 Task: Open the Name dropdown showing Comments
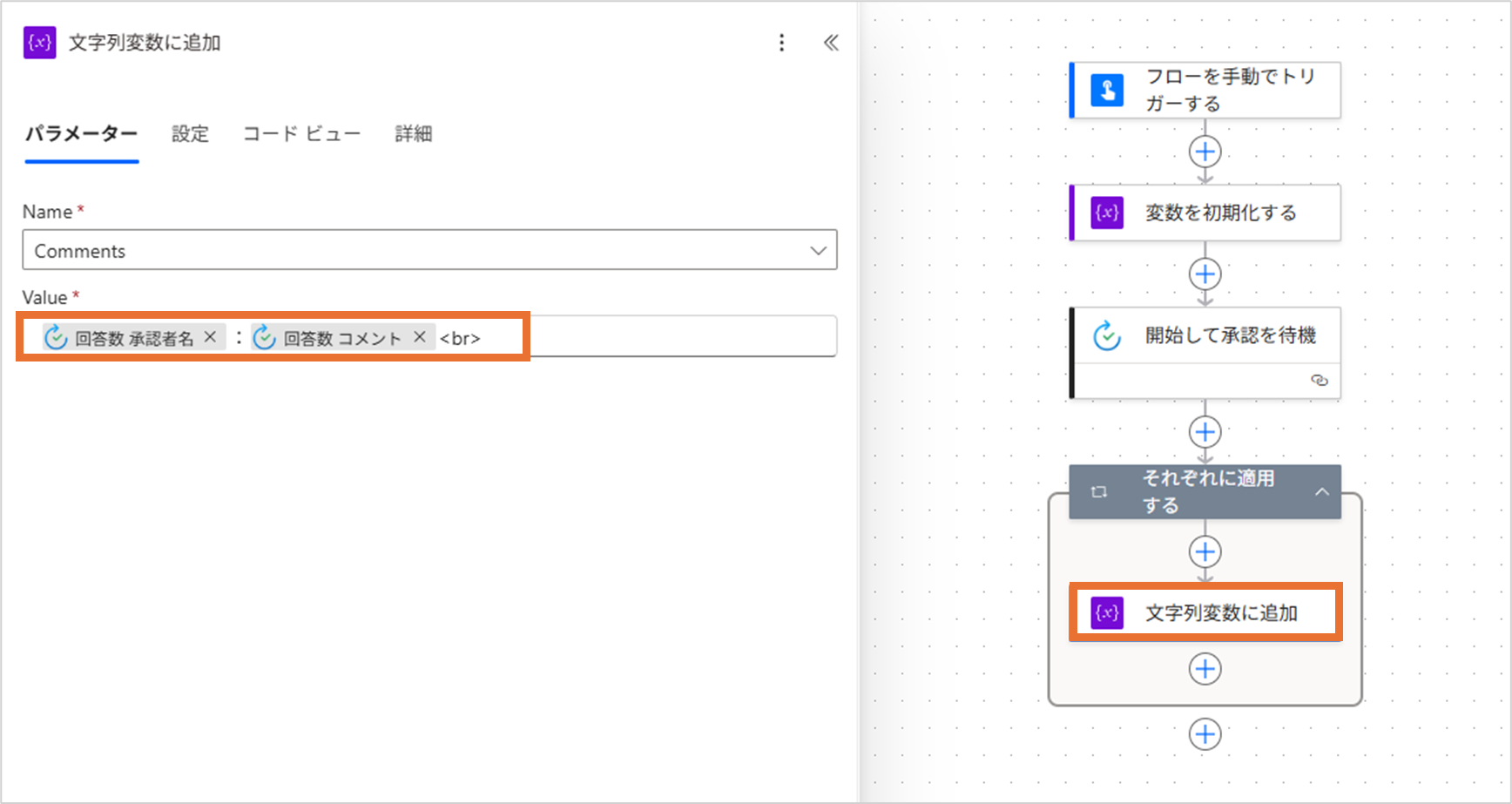tap(817, 251)
